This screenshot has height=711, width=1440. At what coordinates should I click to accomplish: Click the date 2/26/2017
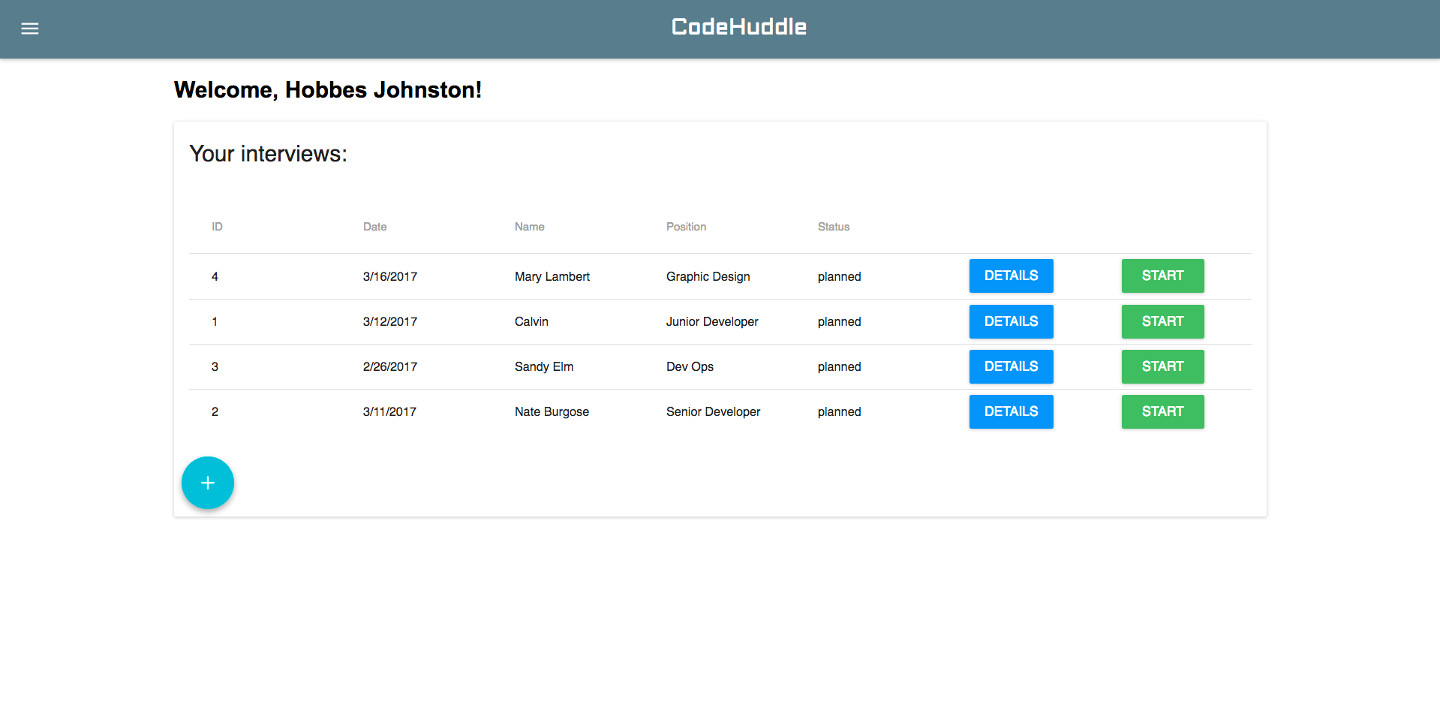pyautogui.click(x=390, y=367)
